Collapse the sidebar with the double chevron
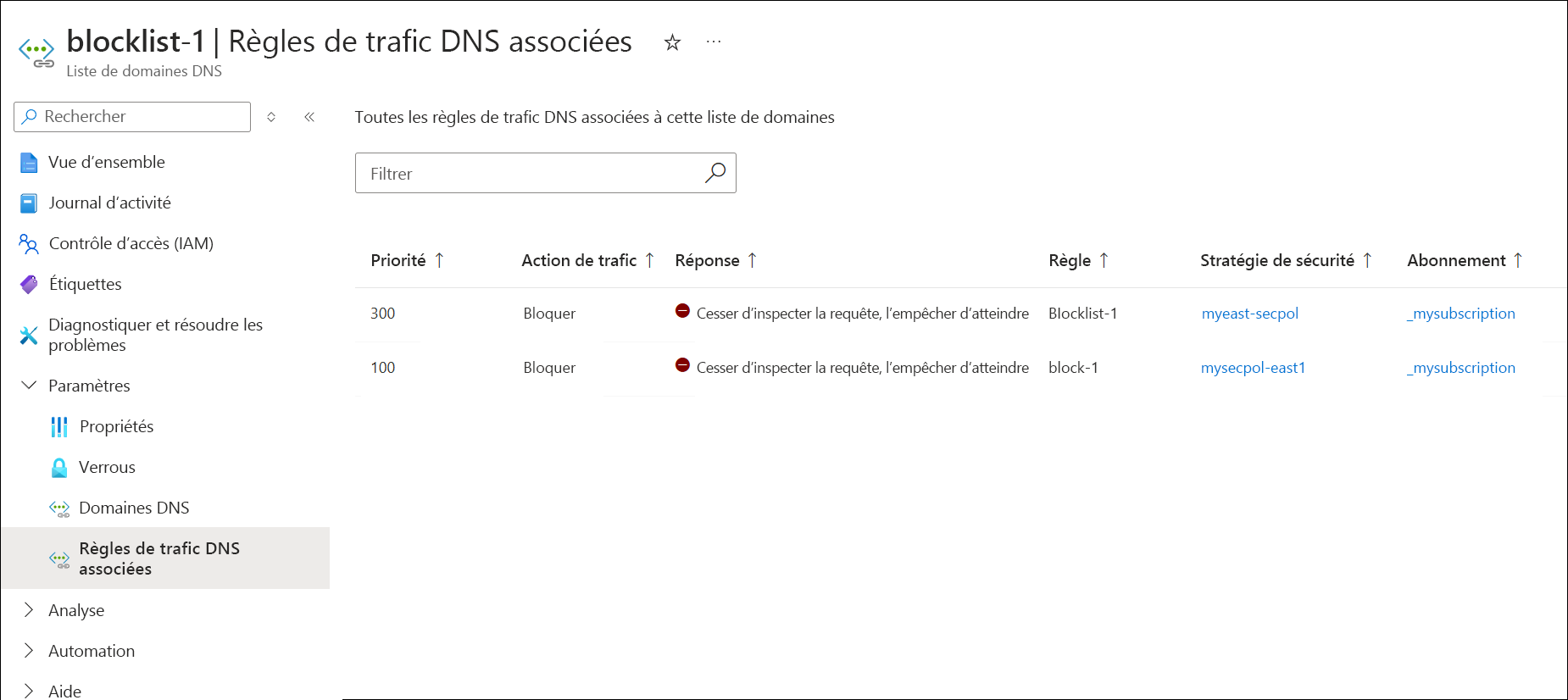The image size is (1568, 700). pos(309,117)
